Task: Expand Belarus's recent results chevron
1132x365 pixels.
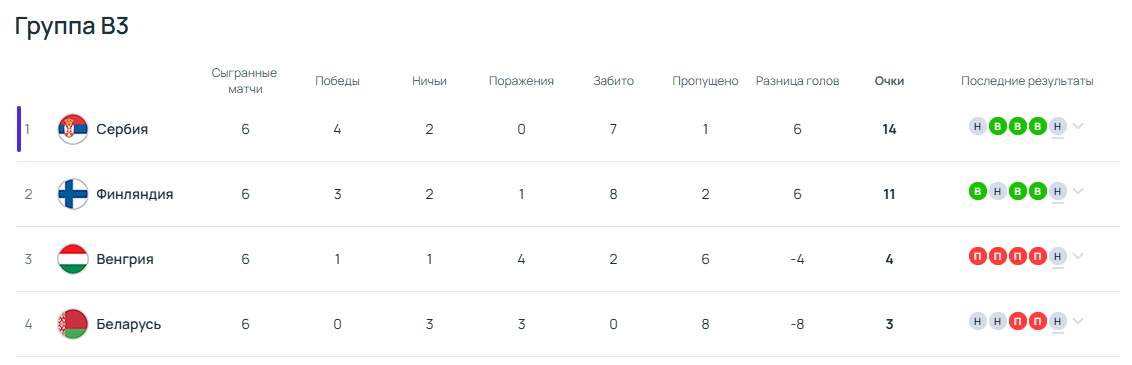Action: pyautogui.click(x=1078, y=321)
